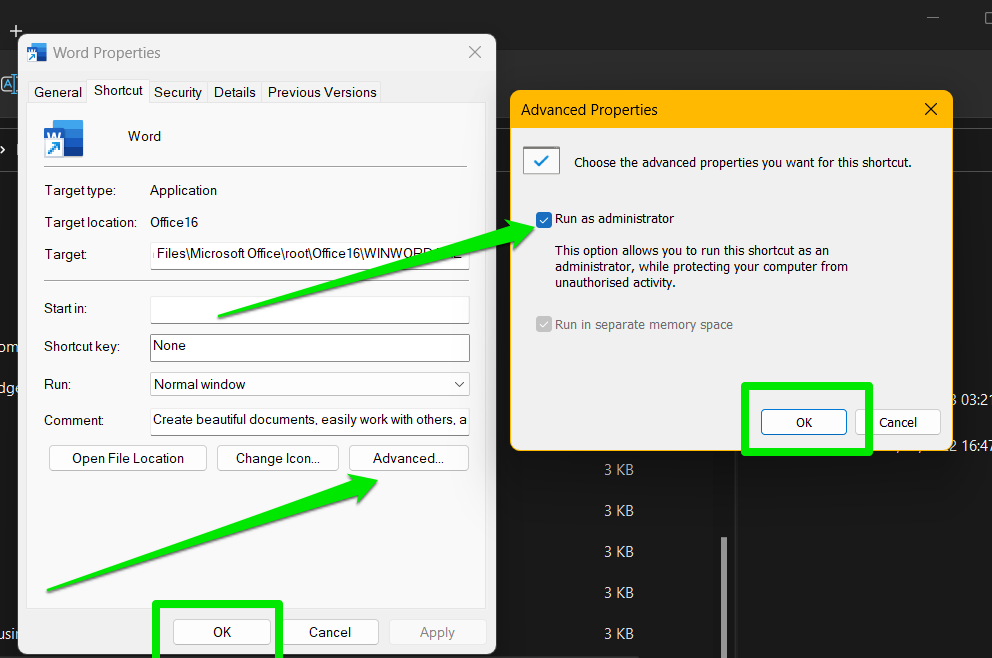Click the Word icon in the Properties title bar

tap(37, 51)
